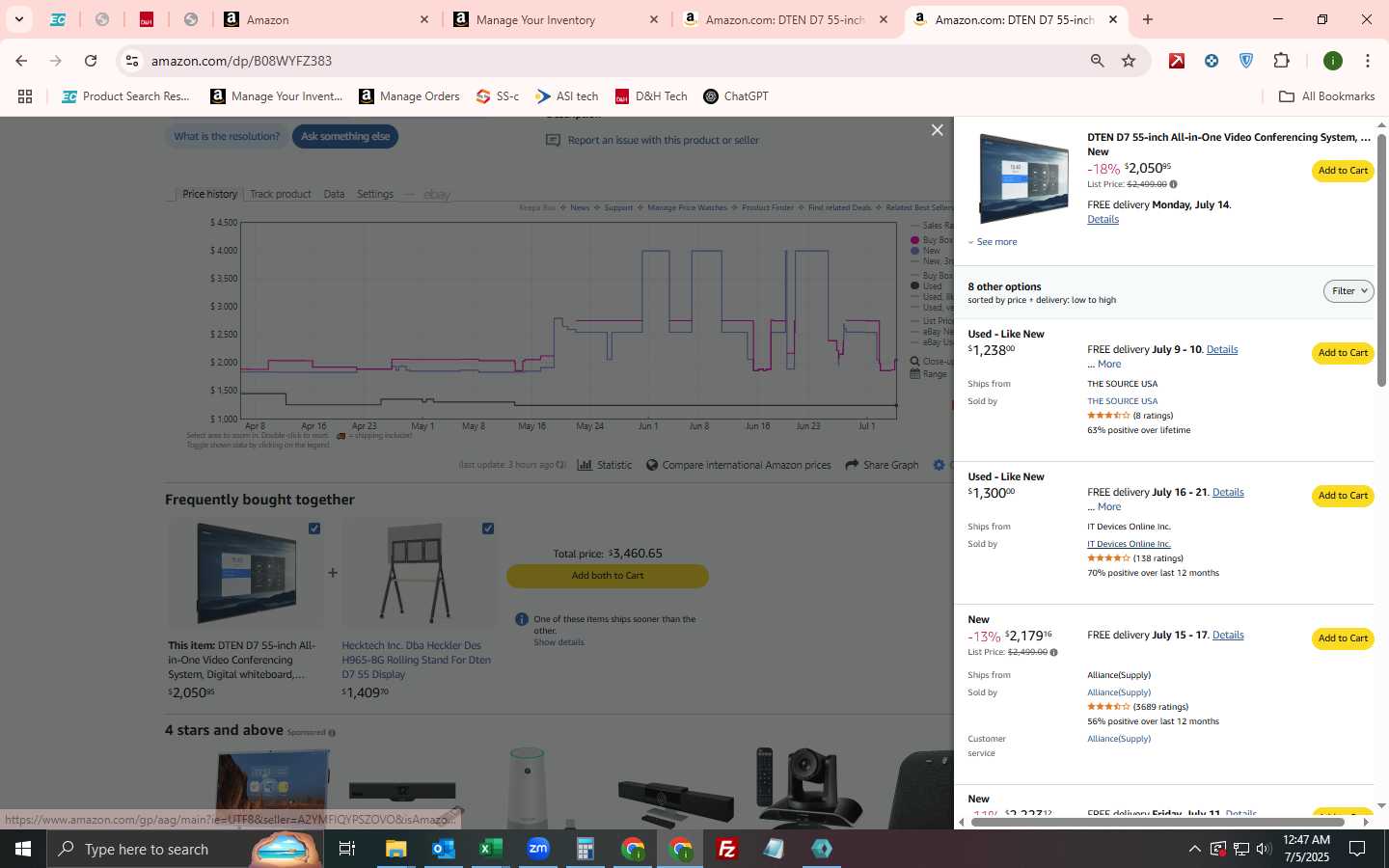1389x868 pixels.
Task: Toggle the Used price legend dot
Action: [915, 285]
